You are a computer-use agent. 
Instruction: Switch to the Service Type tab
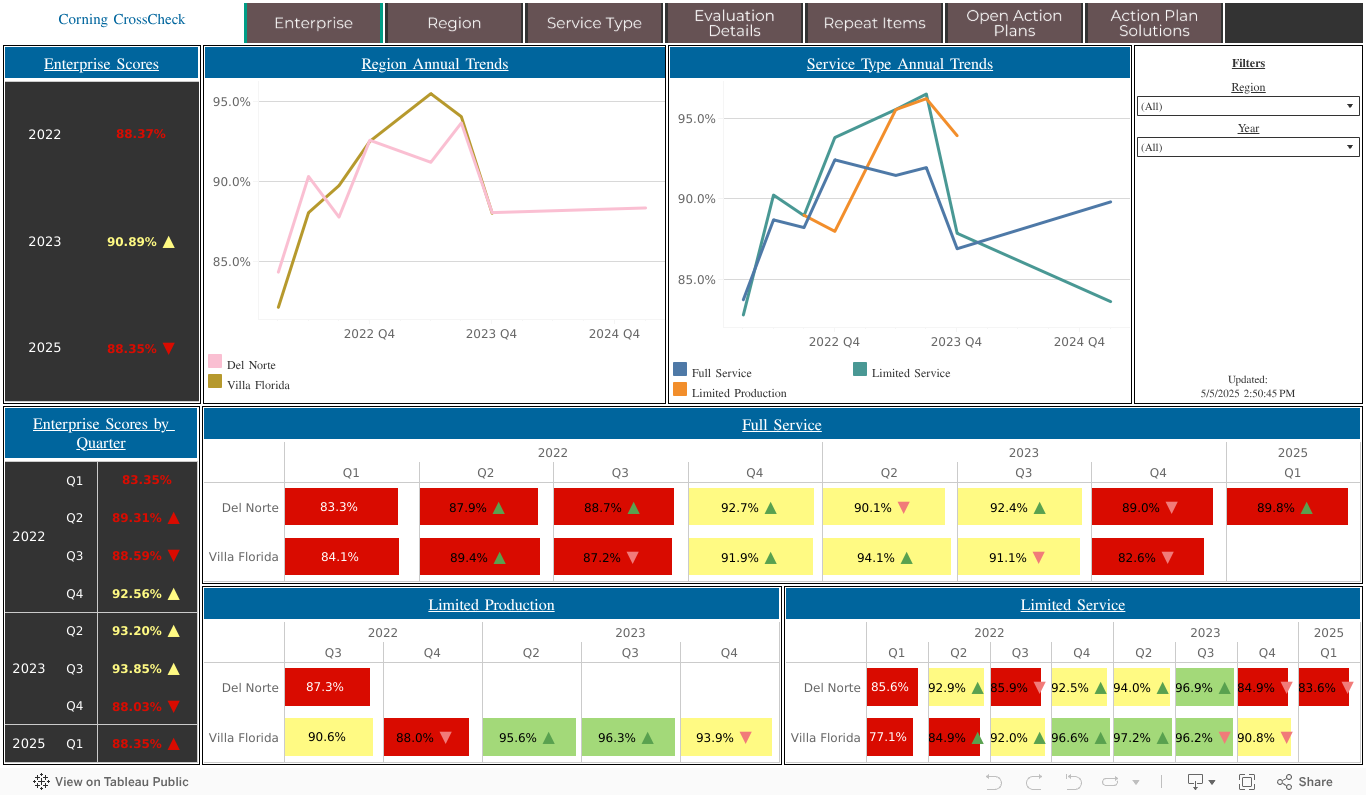(x=594, y=23)
